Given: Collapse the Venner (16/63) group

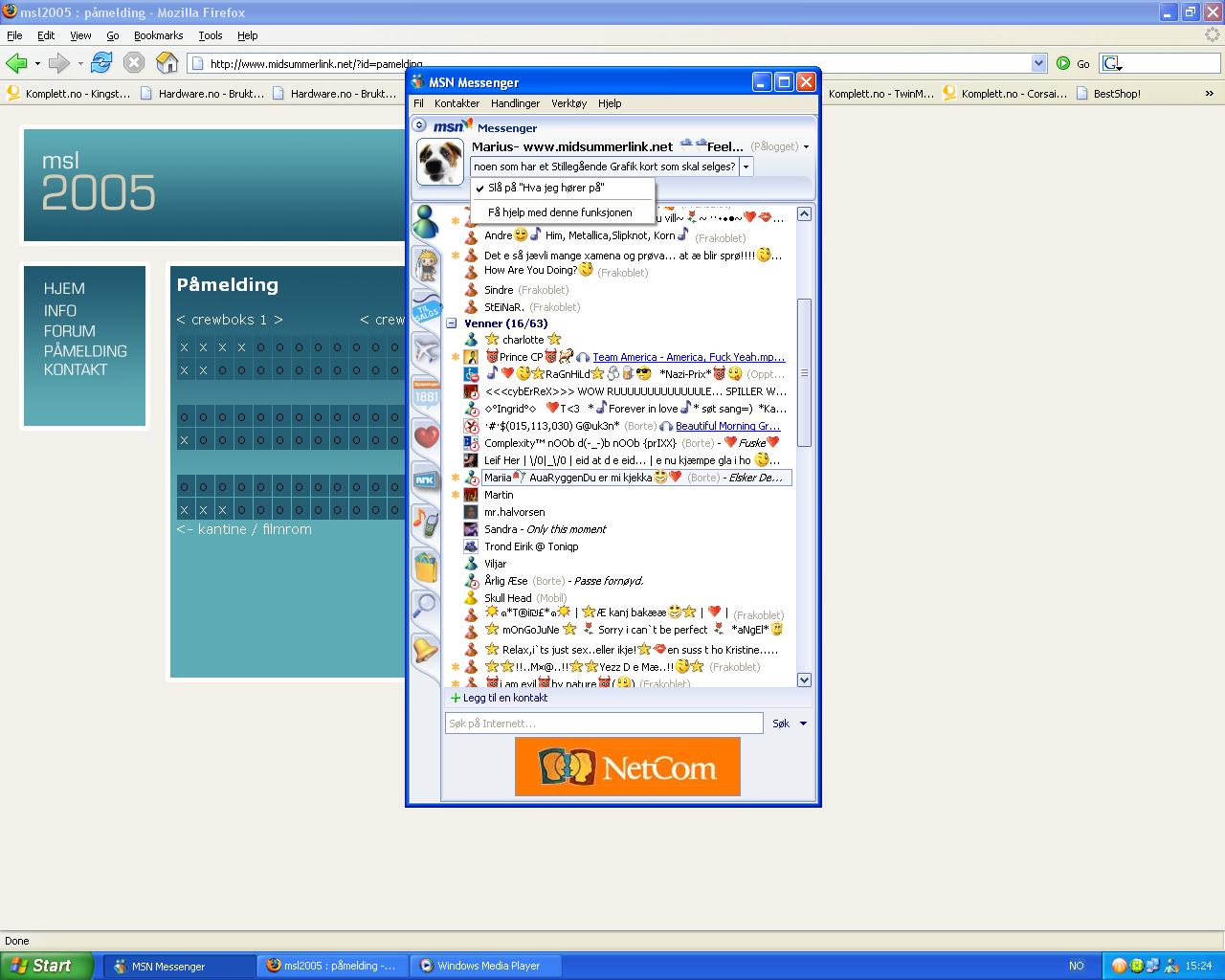Looking at the screenshot, I should (x=452, y=323).
